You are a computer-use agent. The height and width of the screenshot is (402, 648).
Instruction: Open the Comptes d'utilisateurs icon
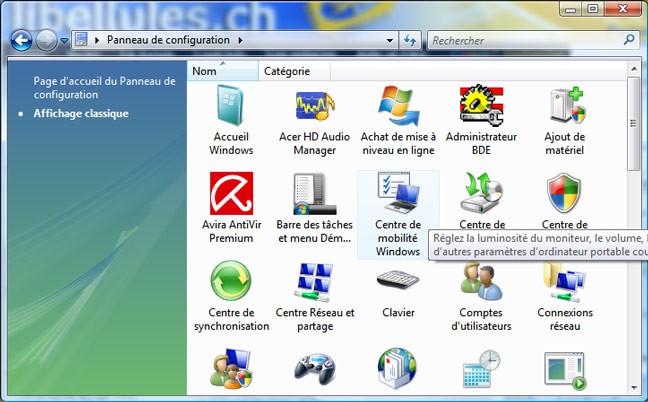[481, 282]
